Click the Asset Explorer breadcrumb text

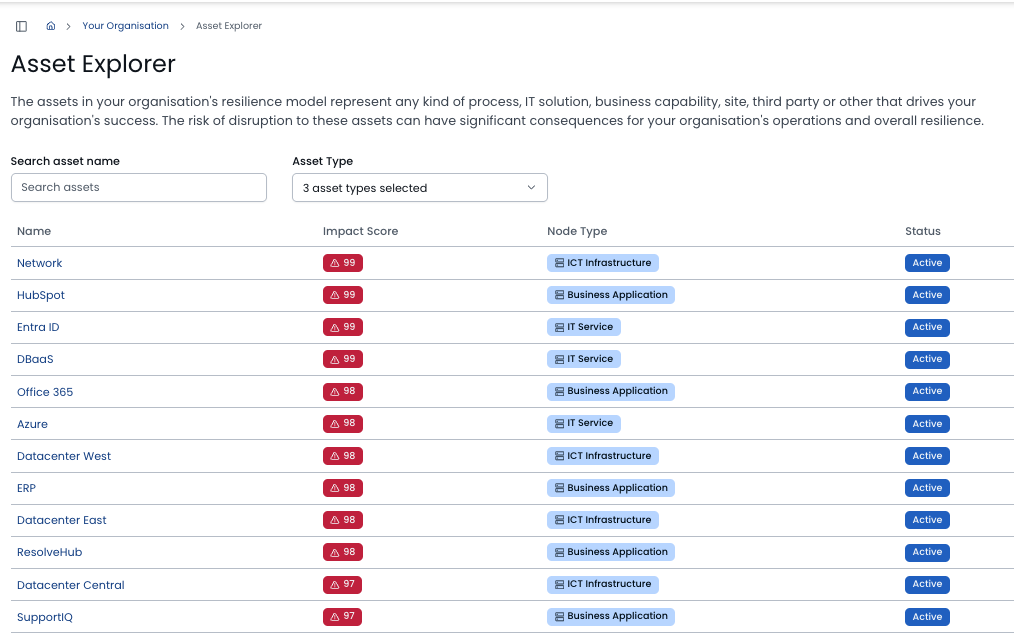(x=229, y=26)
